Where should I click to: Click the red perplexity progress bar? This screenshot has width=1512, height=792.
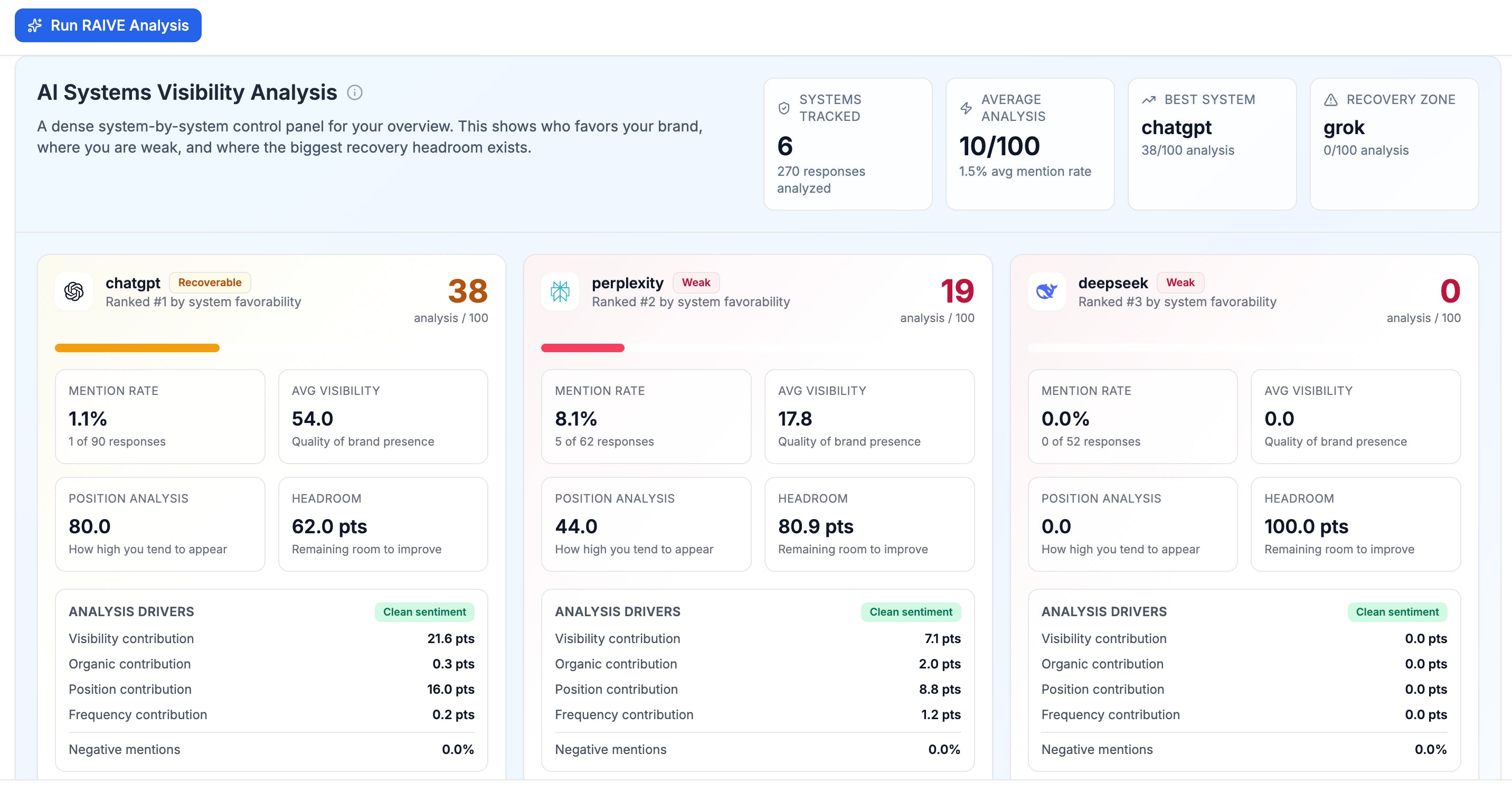582,348
